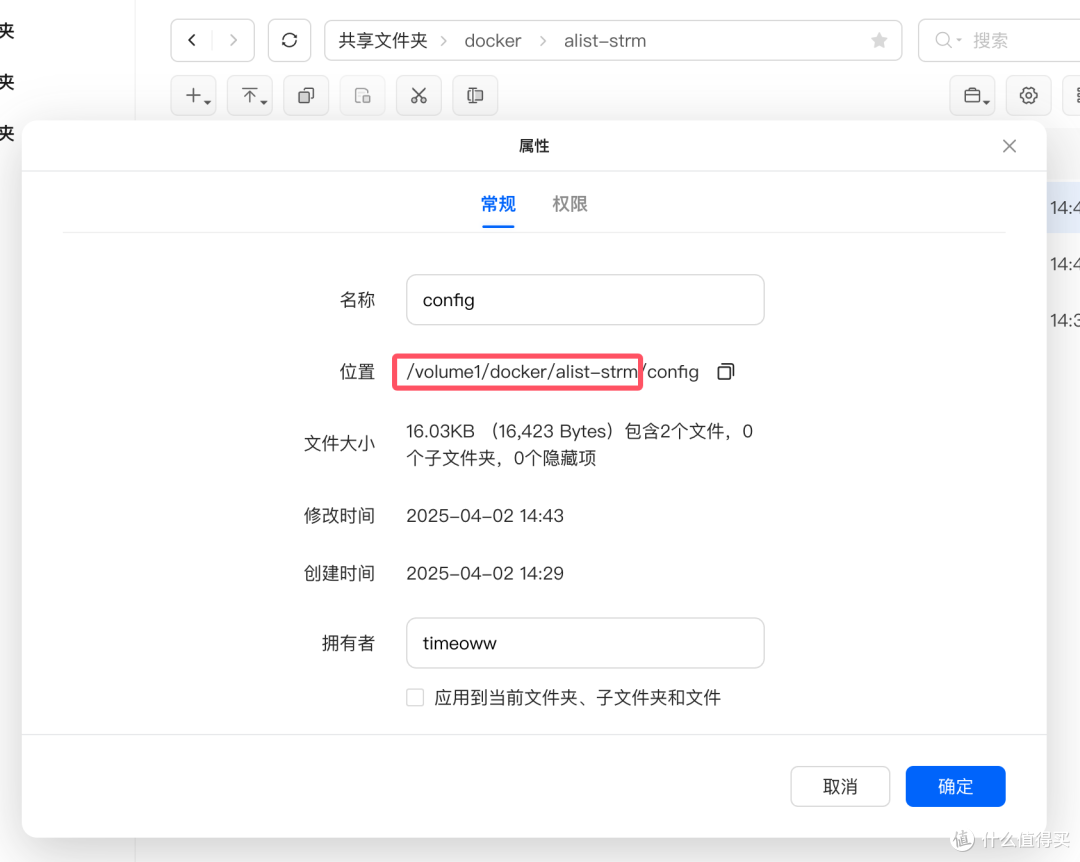Go back using the left arrow navigation button
This screenshot has height=862, width=1080.
point(192,41)
